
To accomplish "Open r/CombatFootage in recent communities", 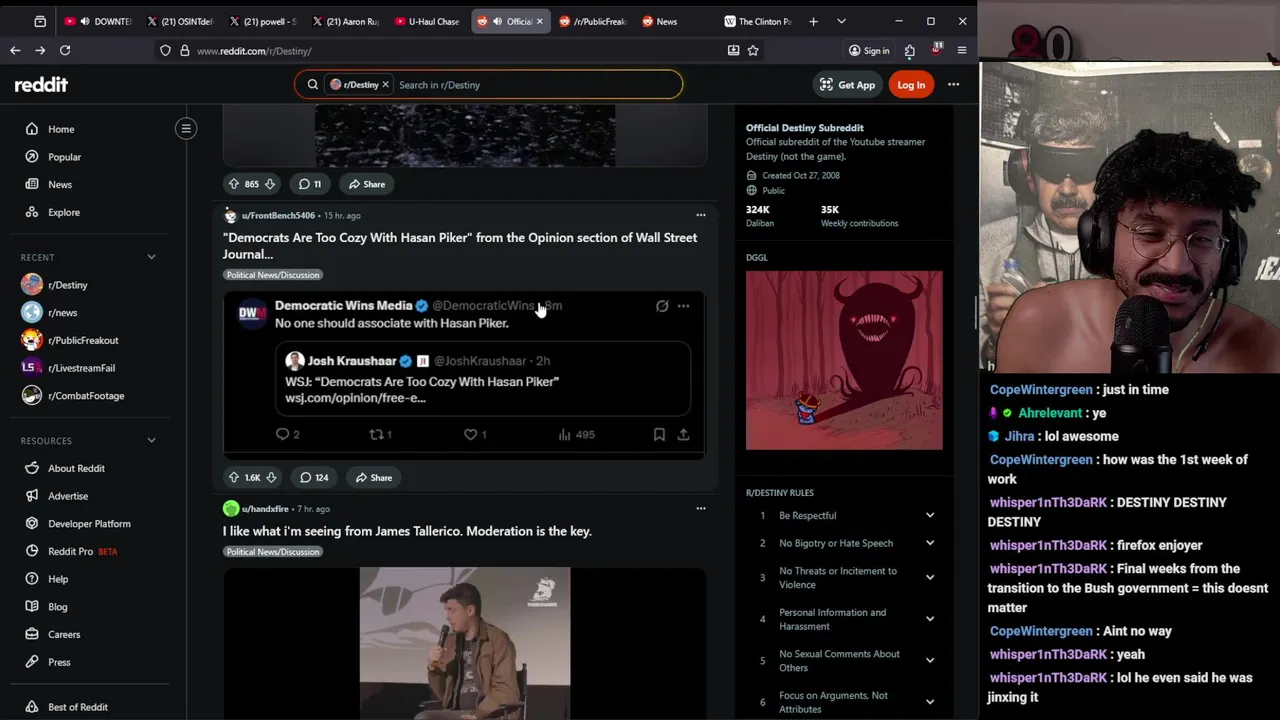I will pos(86,396).
